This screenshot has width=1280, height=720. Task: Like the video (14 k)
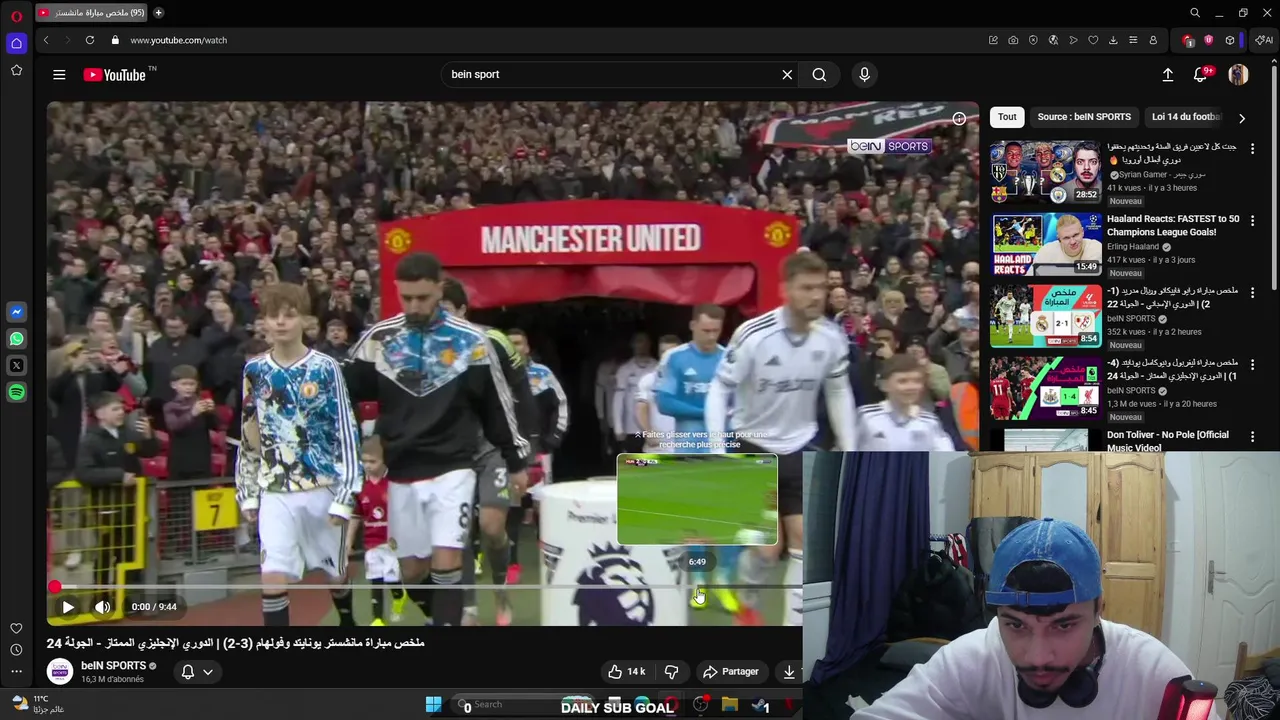[626, 671]
